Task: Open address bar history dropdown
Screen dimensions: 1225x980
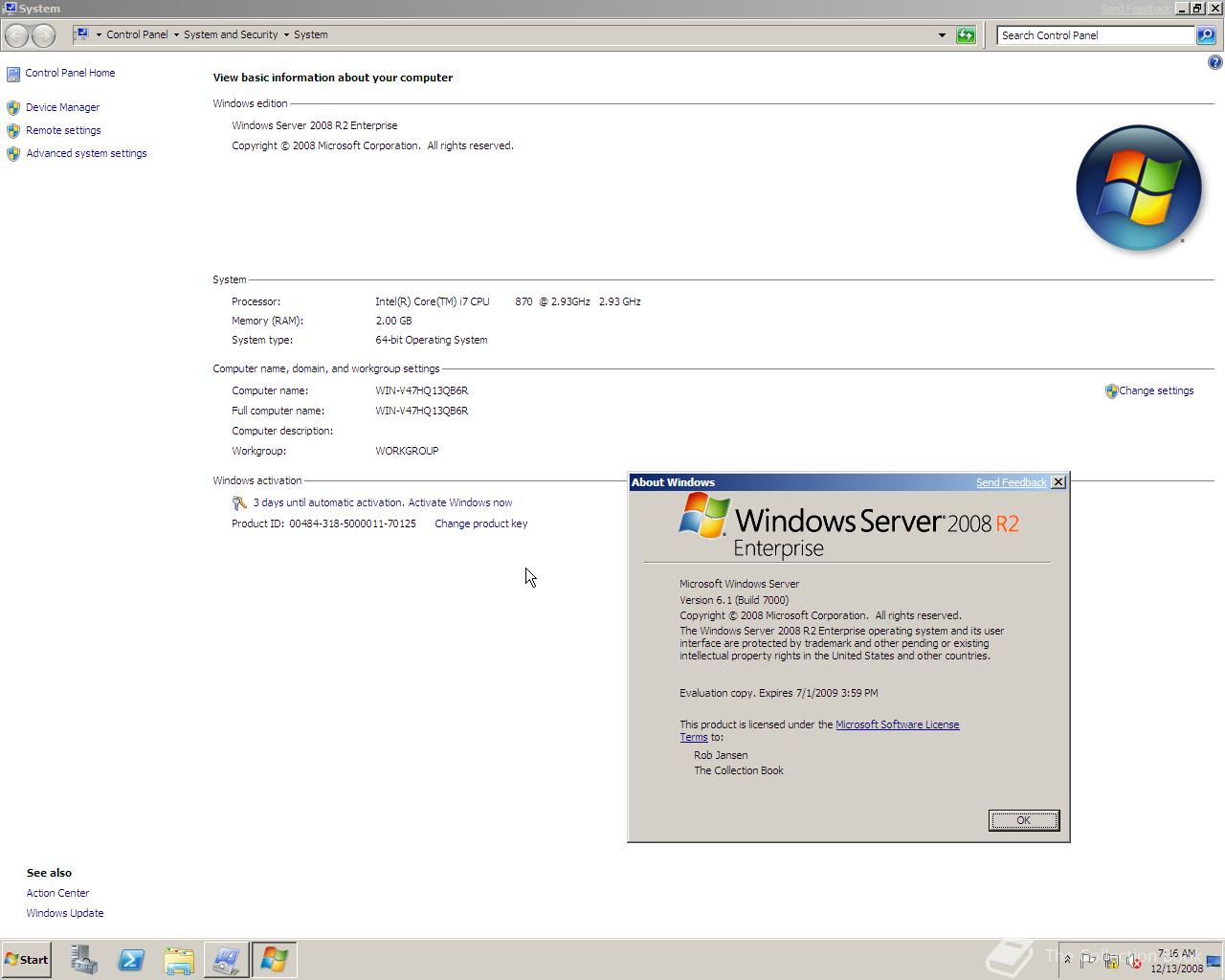Action: (942, 35)
